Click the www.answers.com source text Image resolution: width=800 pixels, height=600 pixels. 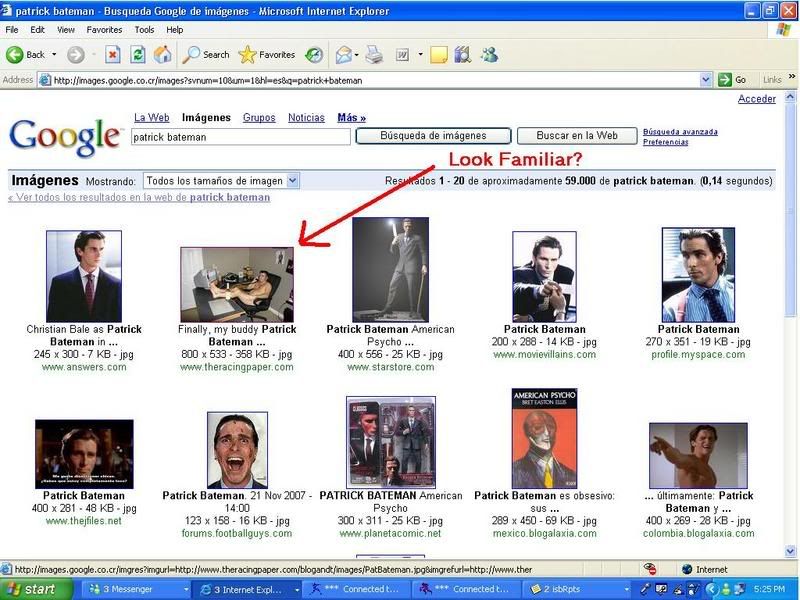pos(84,367)
